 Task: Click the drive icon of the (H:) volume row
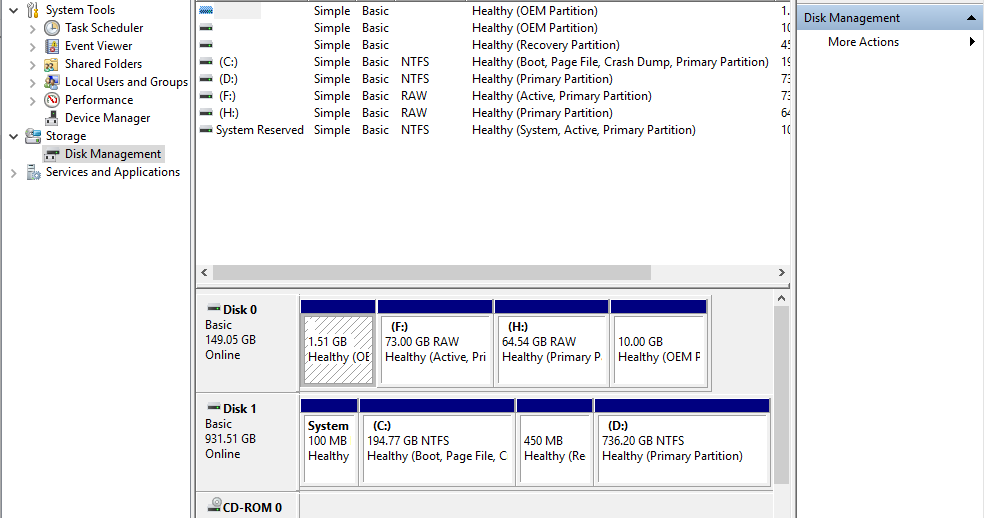point(206,113)
